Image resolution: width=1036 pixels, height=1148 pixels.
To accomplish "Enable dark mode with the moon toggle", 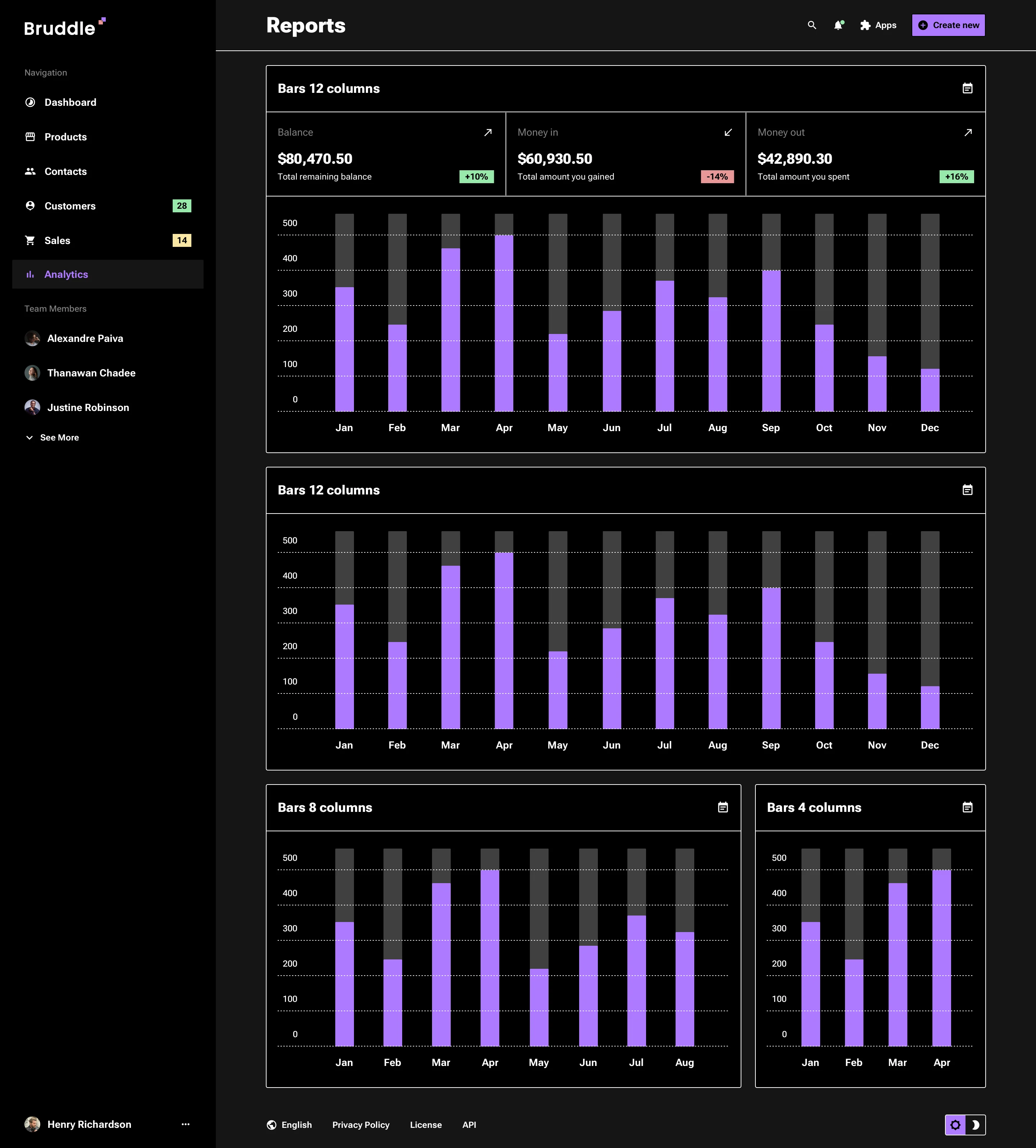I will pos(976,1125).
